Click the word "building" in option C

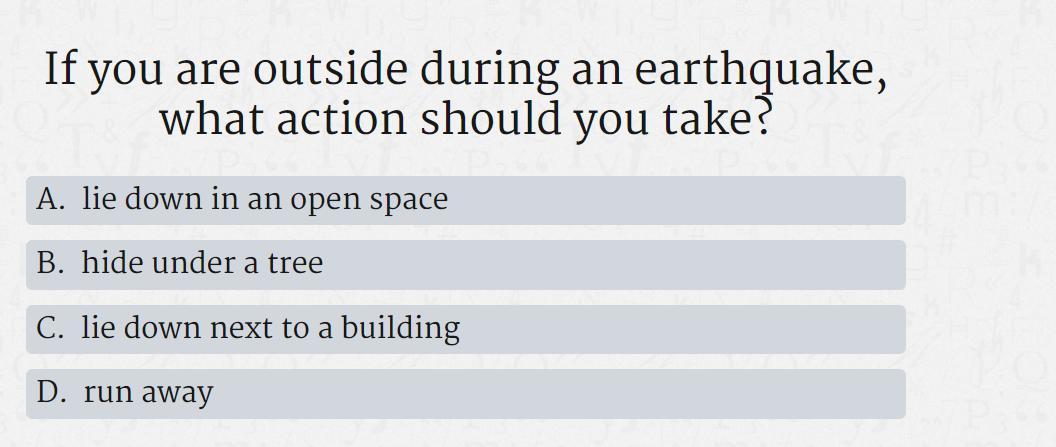[x=401, y=329]
